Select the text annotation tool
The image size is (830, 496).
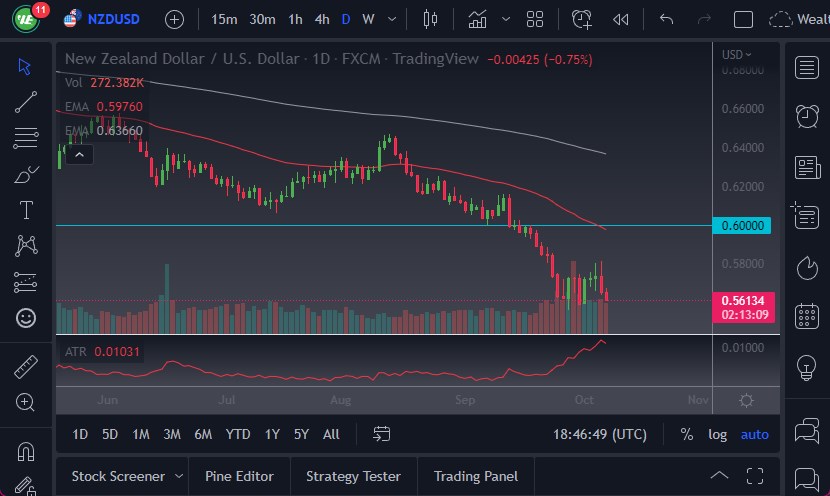tap(26, 210)
